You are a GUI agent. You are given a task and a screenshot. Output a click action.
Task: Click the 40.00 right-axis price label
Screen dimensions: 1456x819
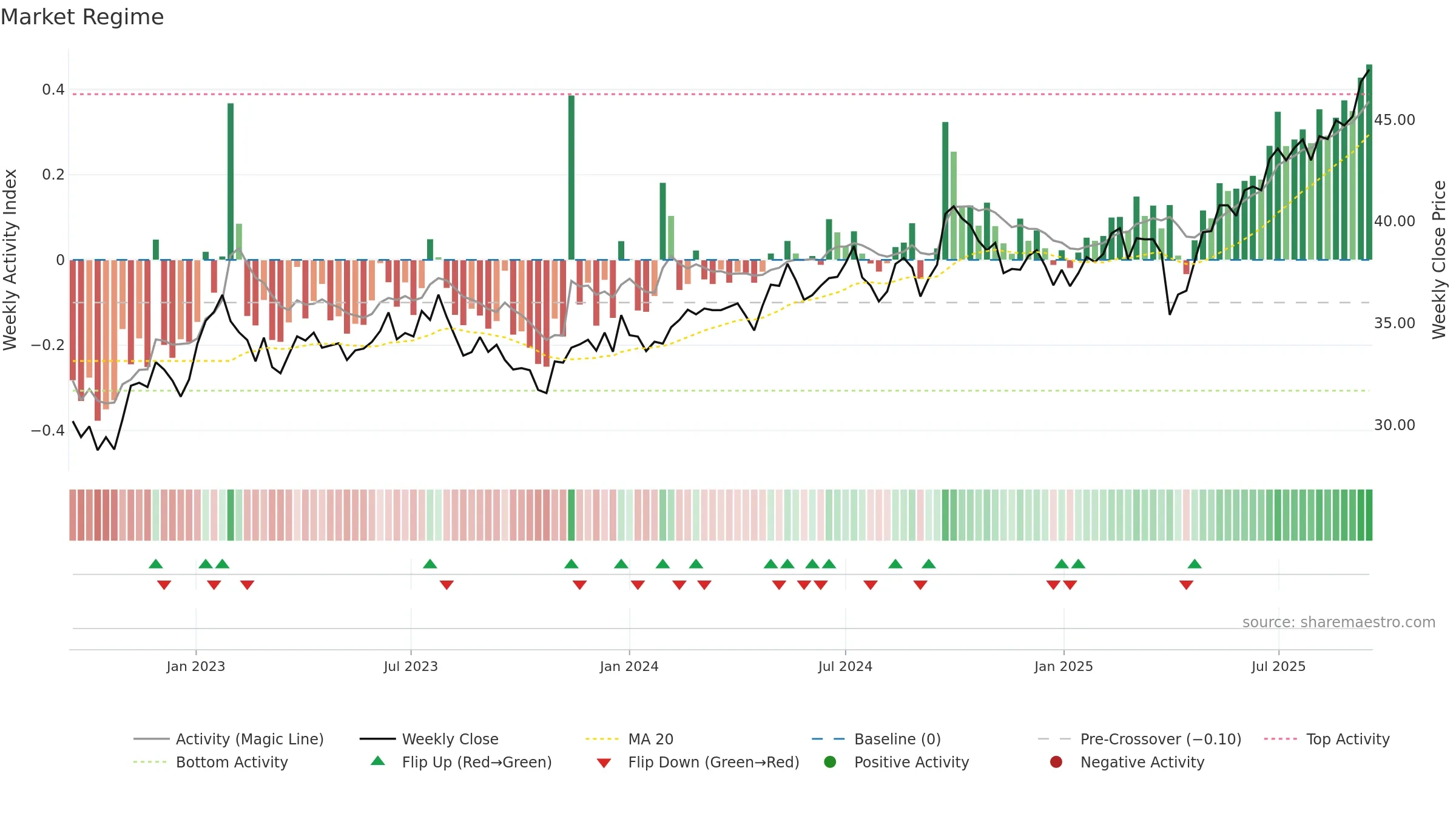(x=1395, y=221)
